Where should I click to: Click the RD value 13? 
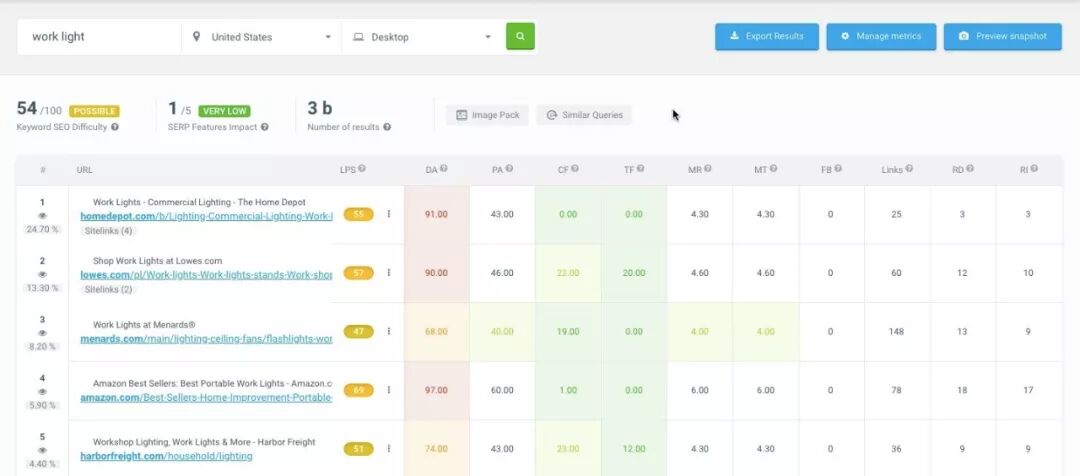(962, 331)
